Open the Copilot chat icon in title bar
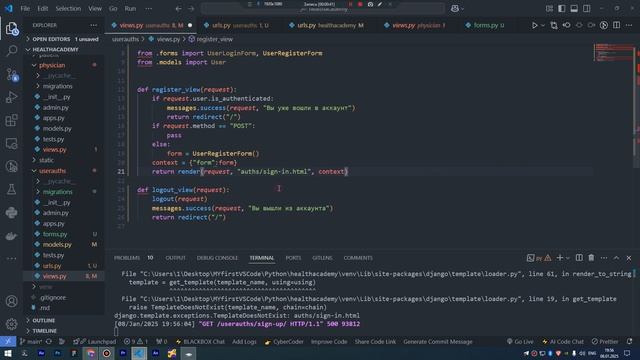 (x=455, y=8)
